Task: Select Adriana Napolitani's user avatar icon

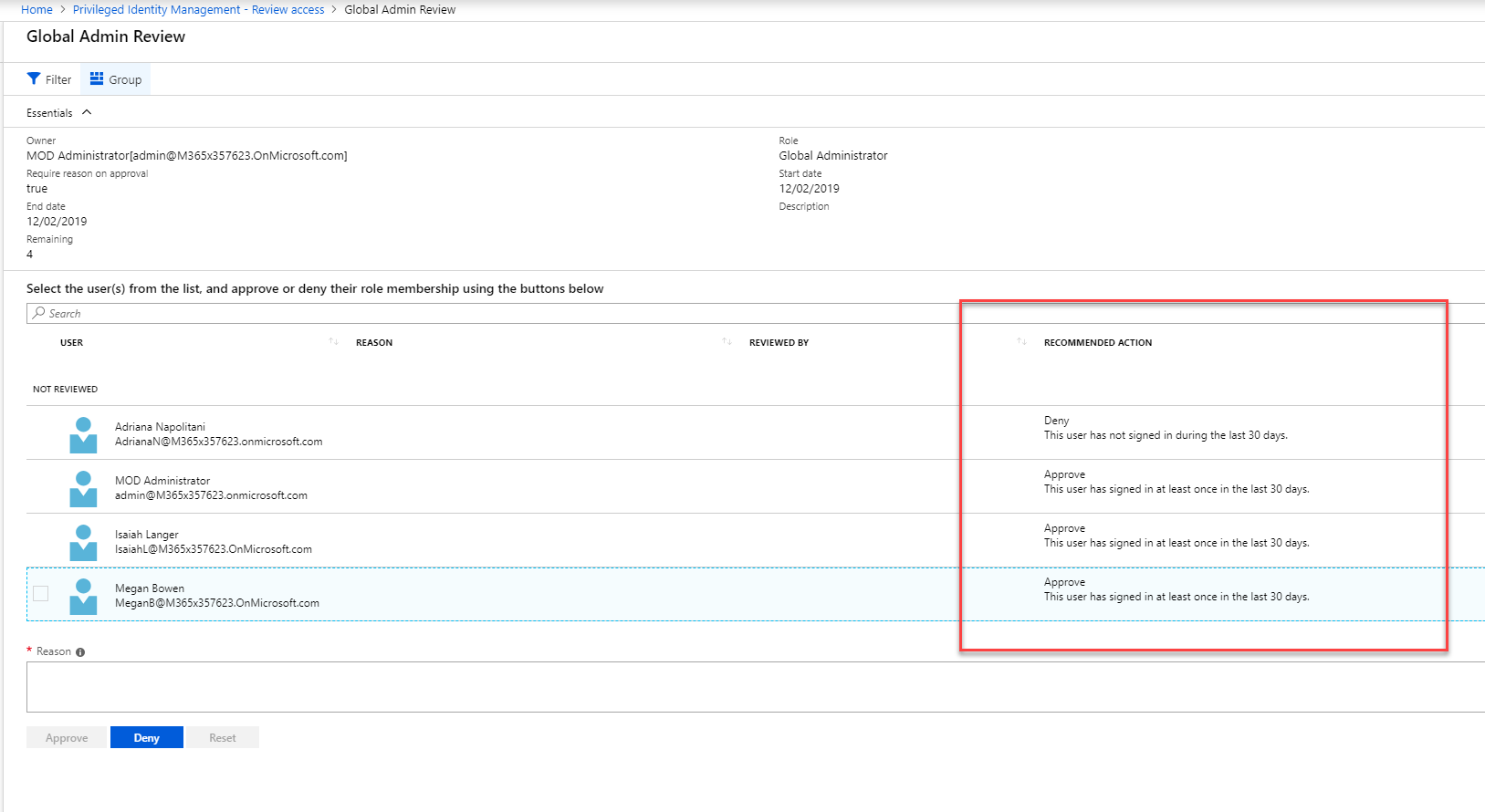Action: (x=83, y=434)
